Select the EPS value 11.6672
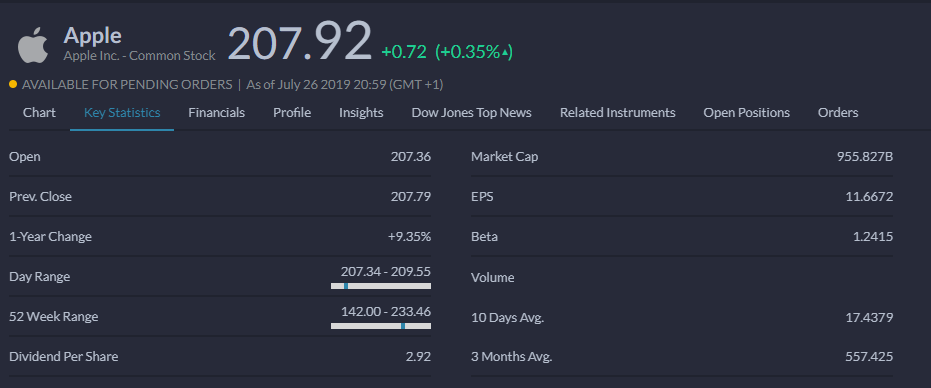The height and width of the screenshot is (388, 931). coord(869,197)
